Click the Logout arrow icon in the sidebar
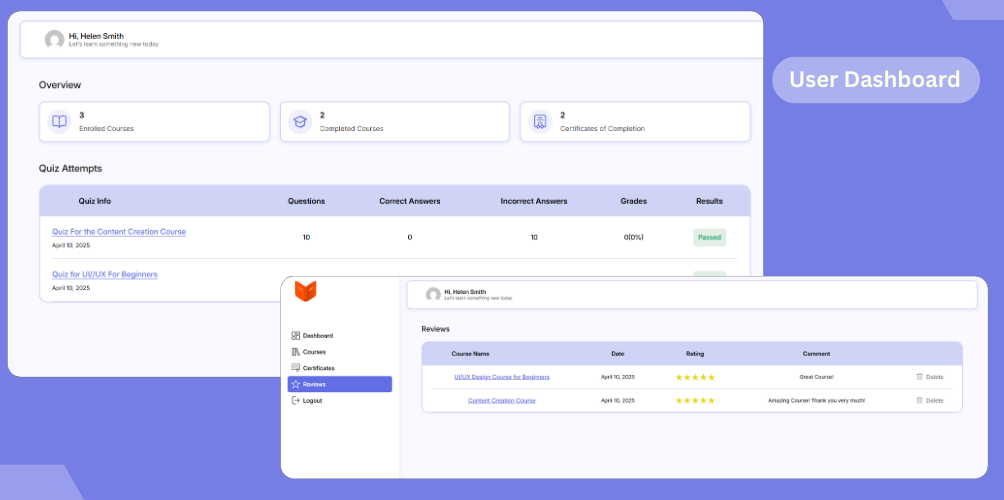 coord(295,400)
